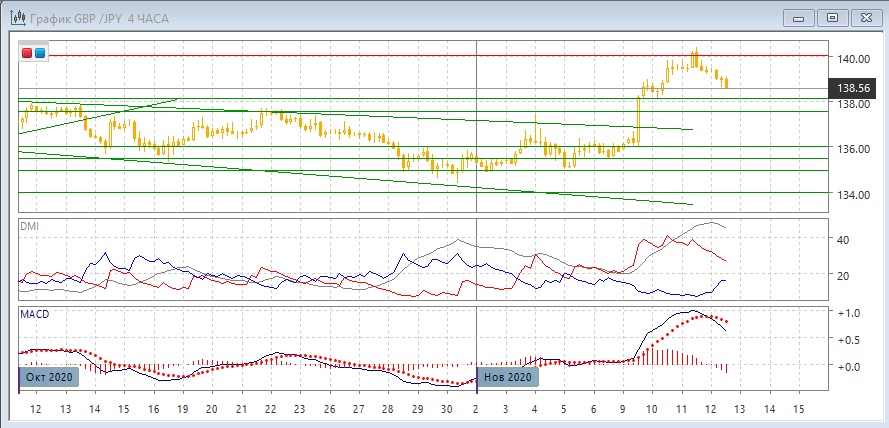Click the 134.00 price axis label
The image size is (889, 428).
coord(852,194)
